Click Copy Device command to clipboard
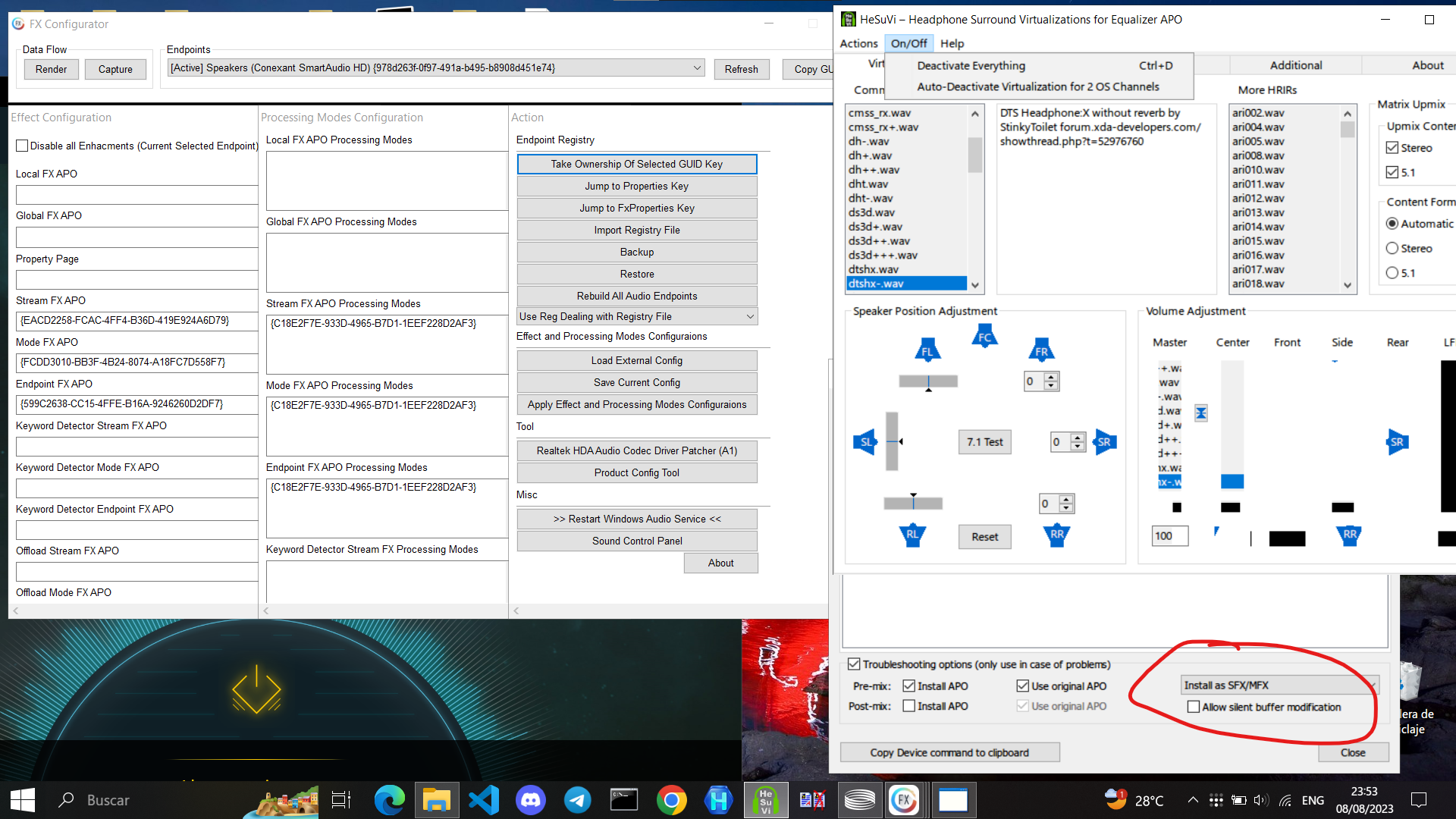The width and height of the screenshot is (1456, 819). [x=949, y=752]
